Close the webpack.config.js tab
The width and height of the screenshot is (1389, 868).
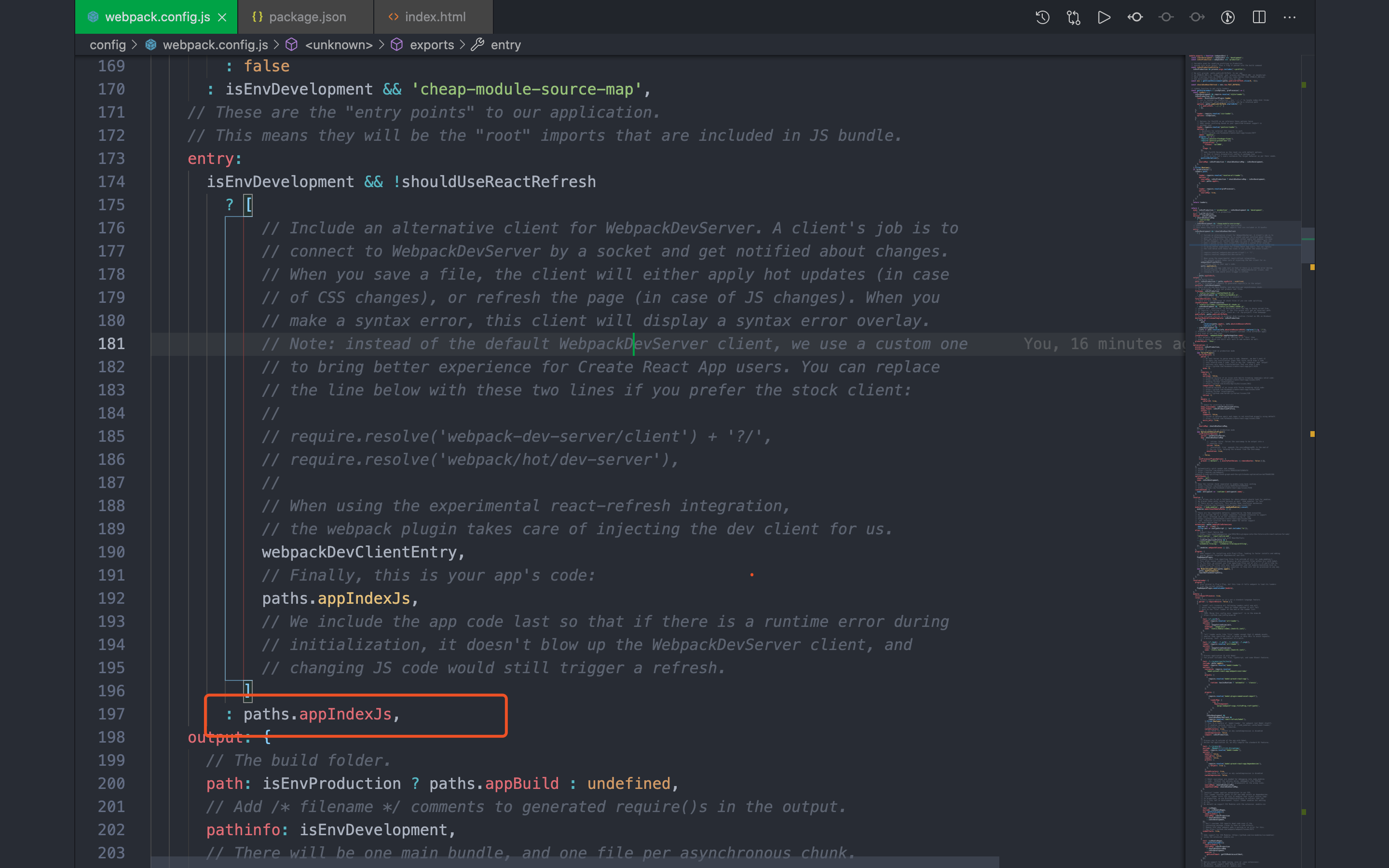click(222, 17)
